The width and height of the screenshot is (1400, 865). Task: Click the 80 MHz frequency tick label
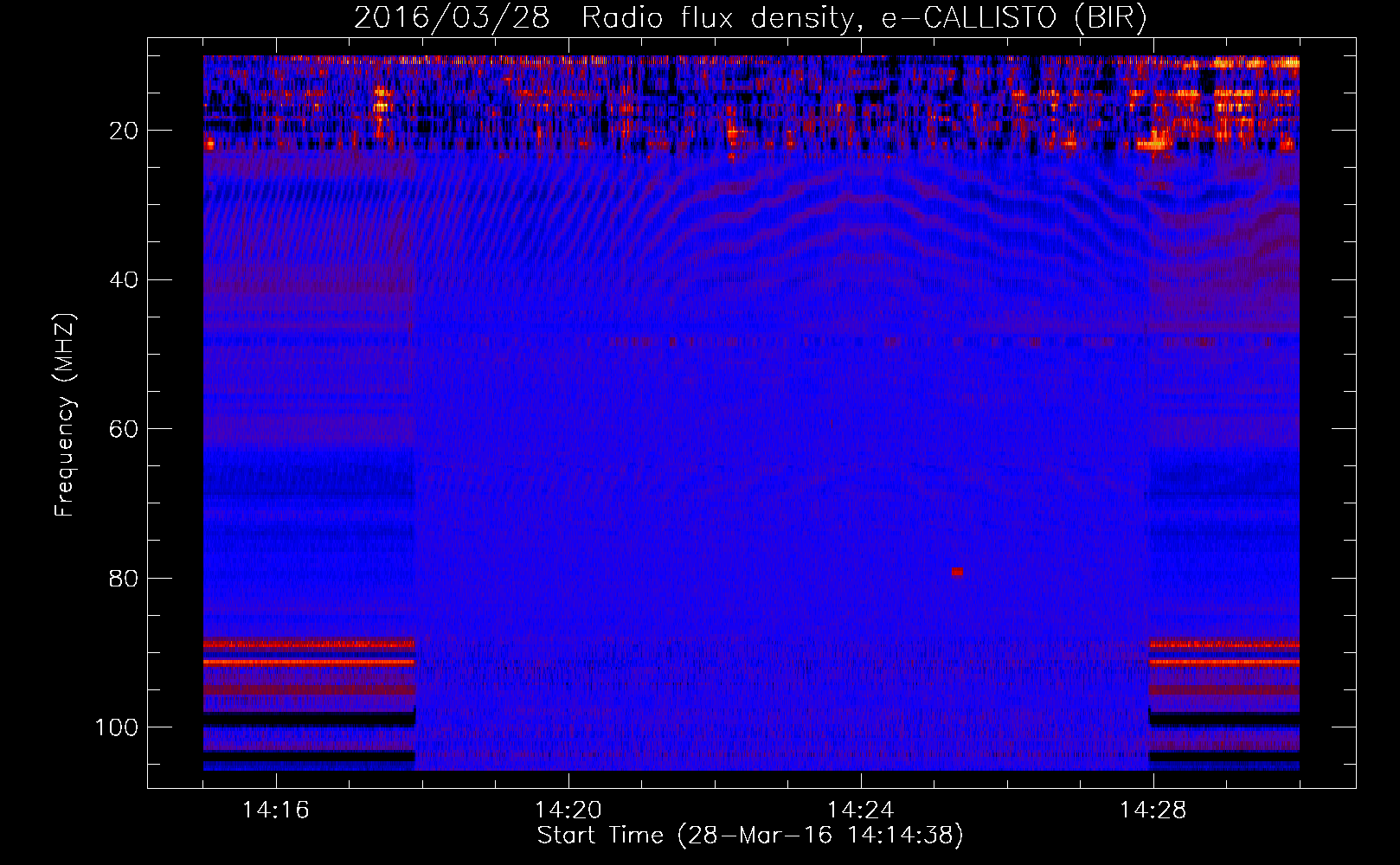pyautogui.click(x=125, y=579)
